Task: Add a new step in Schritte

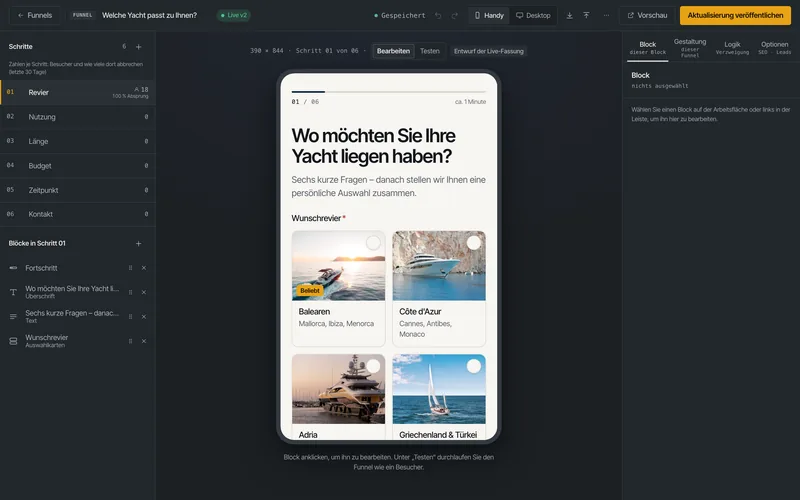Action: pyautogui.click(x=138, y=47)
